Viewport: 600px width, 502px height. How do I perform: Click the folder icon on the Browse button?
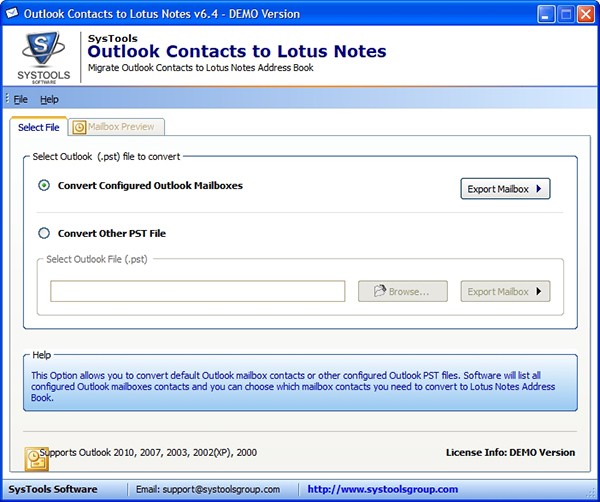[x=379, y=291]
